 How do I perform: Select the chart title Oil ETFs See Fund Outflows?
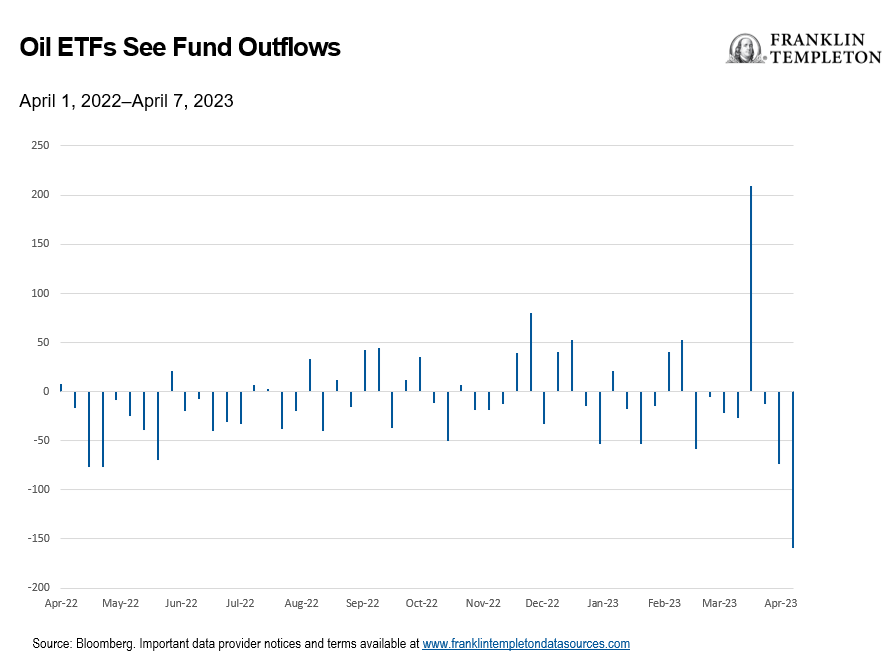180,47
